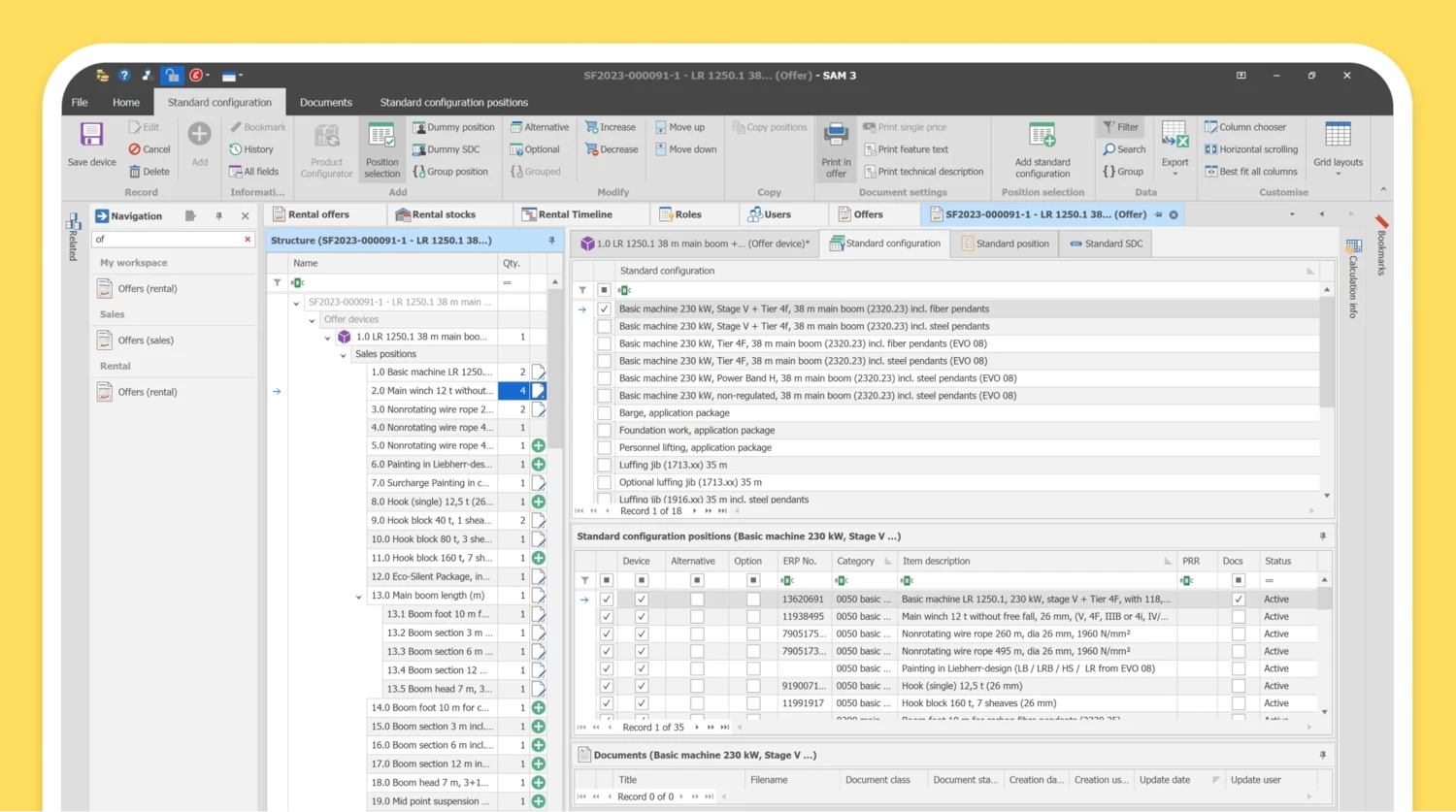This screenshot has height=812, width=1456.
Task: Open the Product Configurator tool
Action: coord(326,136)
